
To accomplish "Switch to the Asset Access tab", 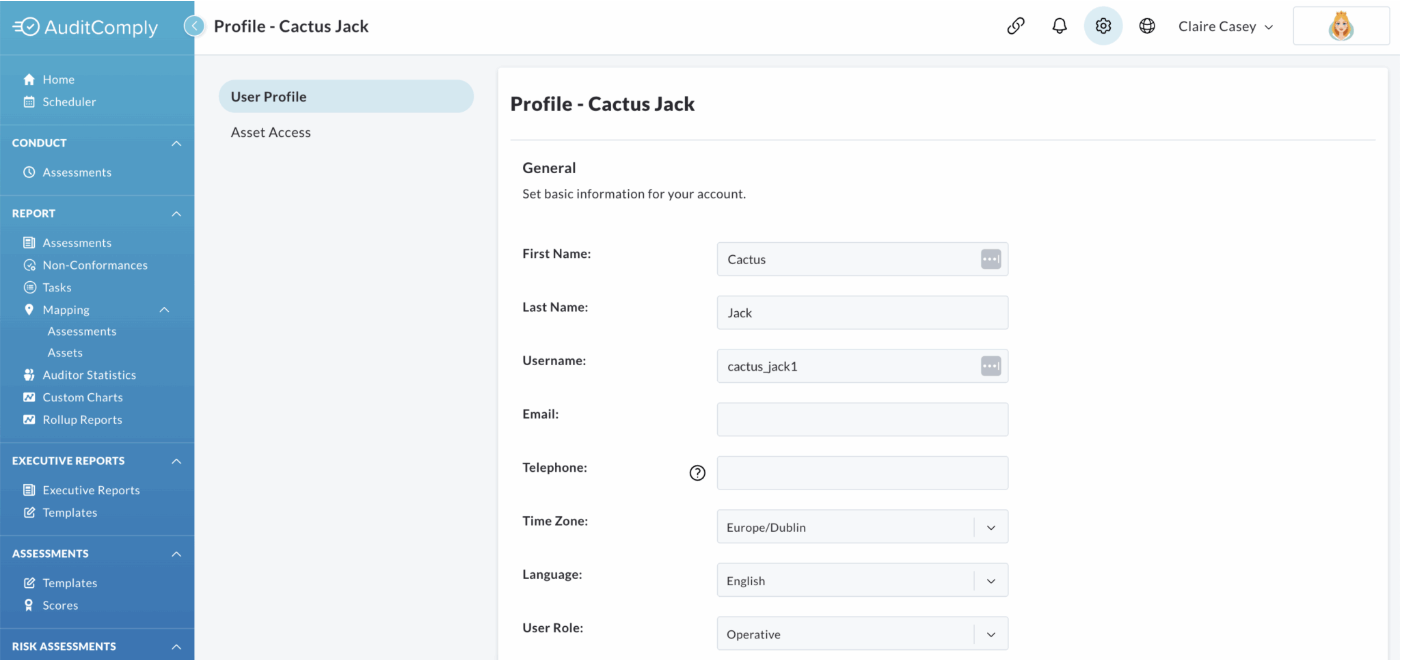I will click(x=271, y=132).
